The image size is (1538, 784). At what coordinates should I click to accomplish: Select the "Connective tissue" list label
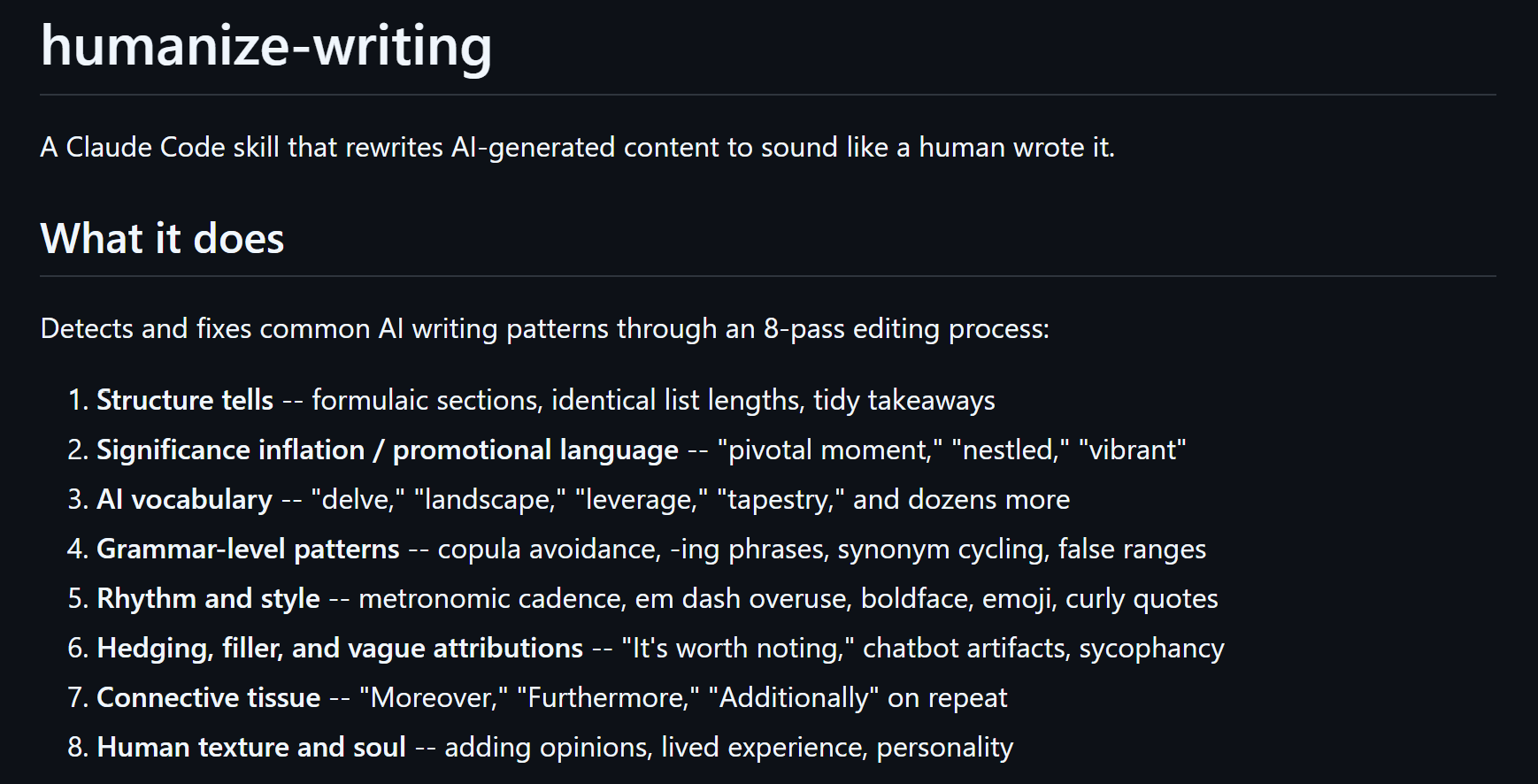pyautogui.click(x=208, y=697)
